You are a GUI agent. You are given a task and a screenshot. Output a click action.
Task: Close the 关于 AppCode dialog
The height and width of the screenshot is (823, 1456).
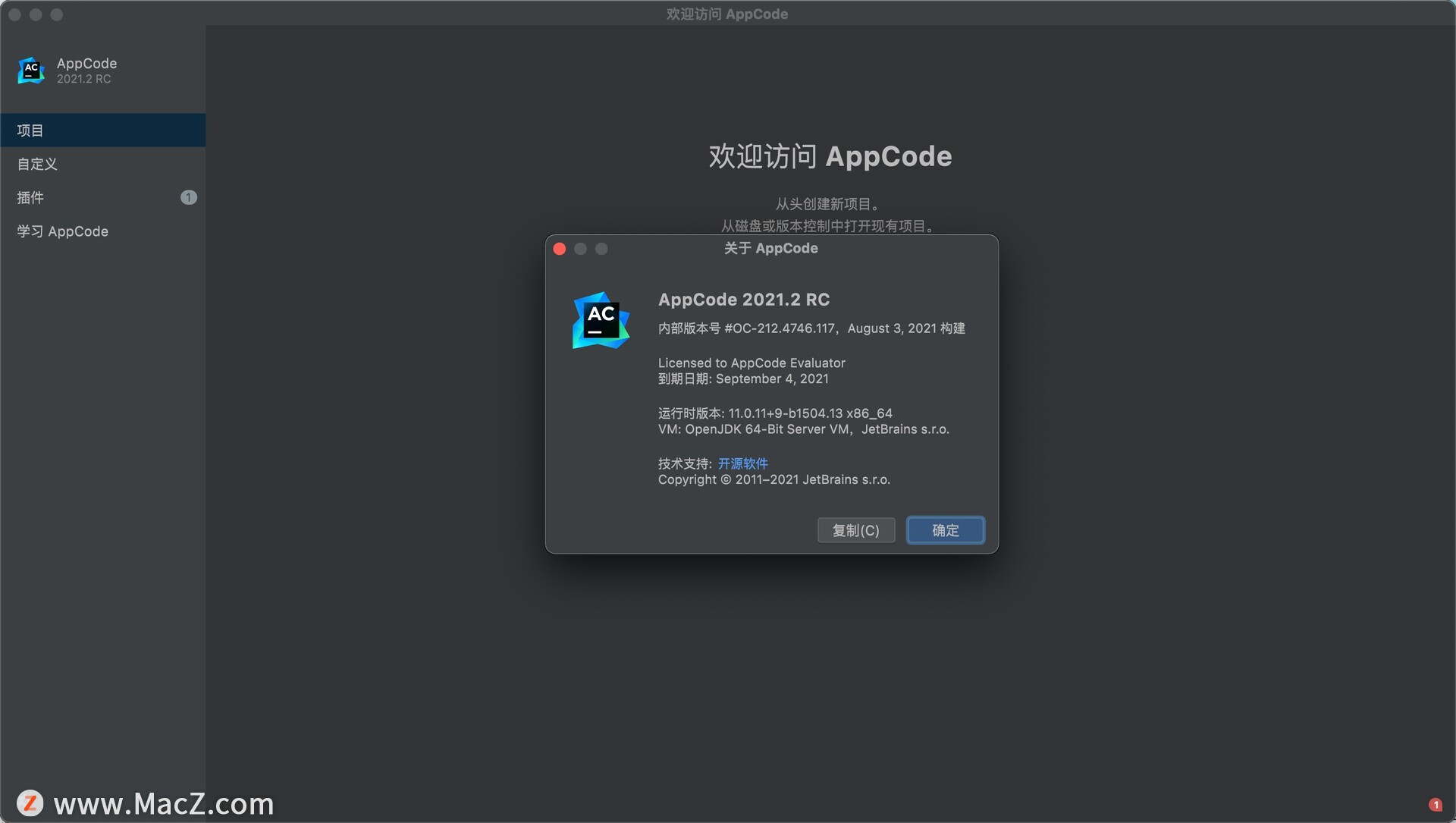click(x=560, y=249)
